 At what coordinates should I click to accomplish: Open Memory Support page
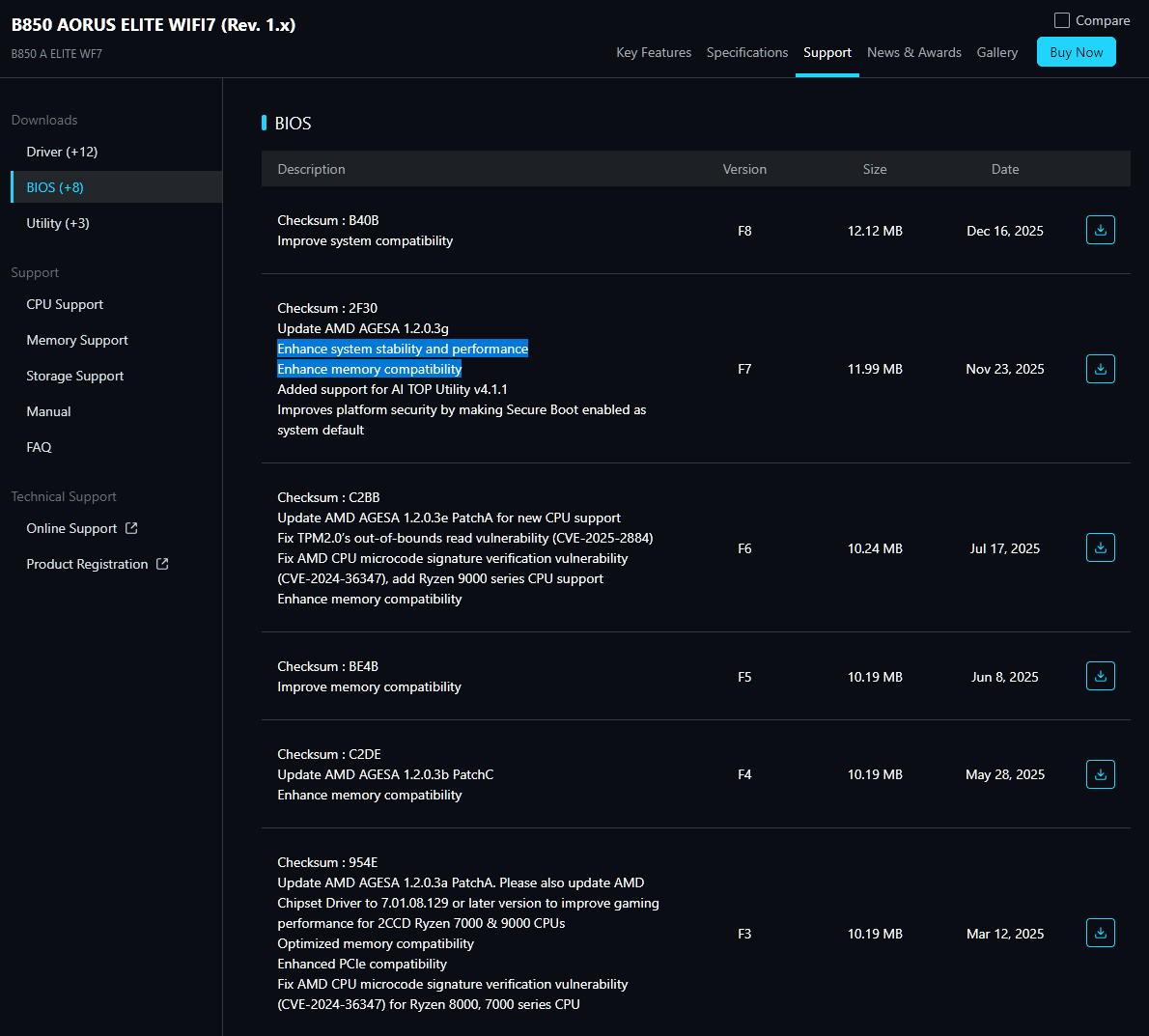77,340
